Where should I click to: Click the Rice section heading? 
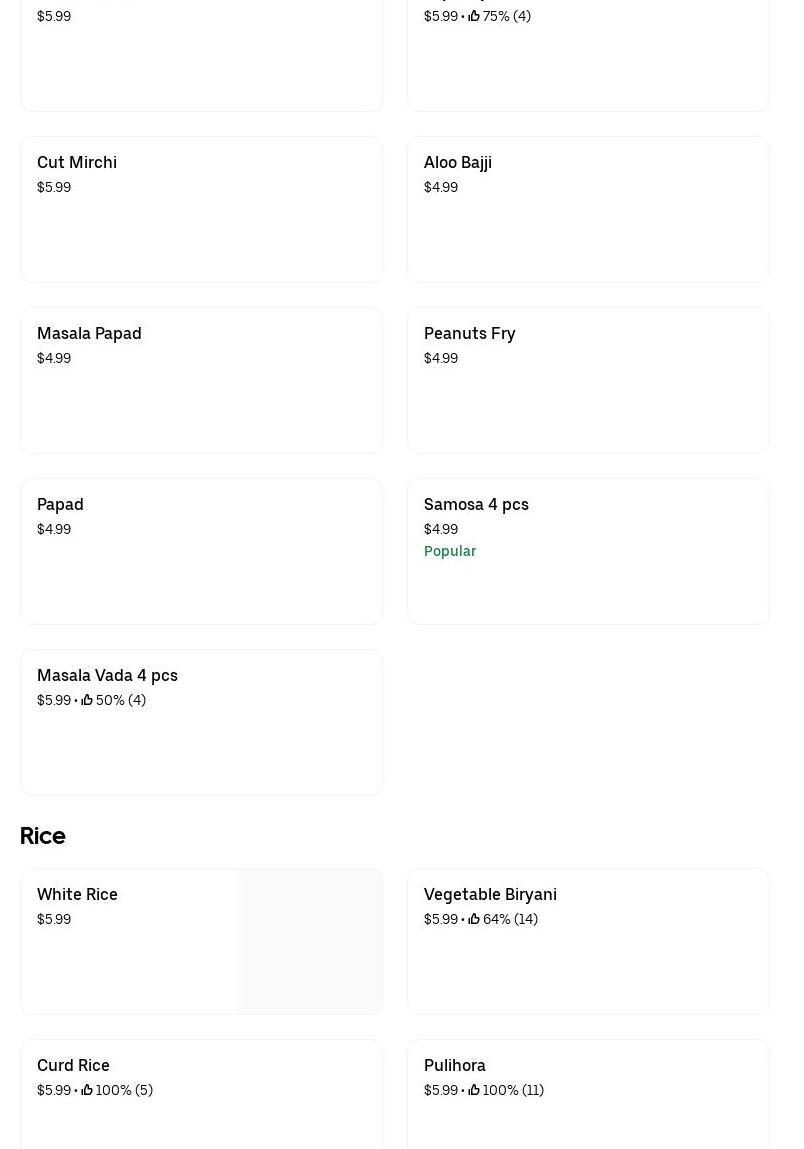click(42, 836)
